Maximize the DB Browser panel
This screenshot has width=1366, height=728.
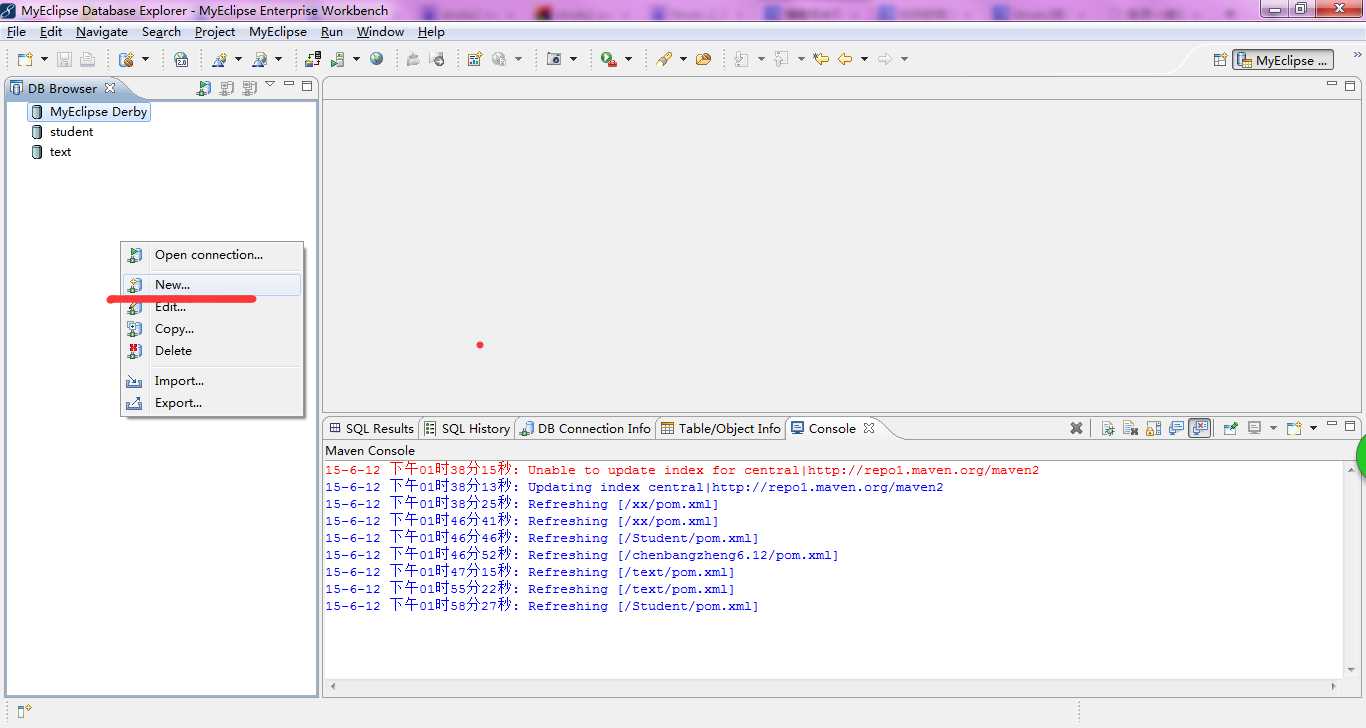tap(307, 86)
